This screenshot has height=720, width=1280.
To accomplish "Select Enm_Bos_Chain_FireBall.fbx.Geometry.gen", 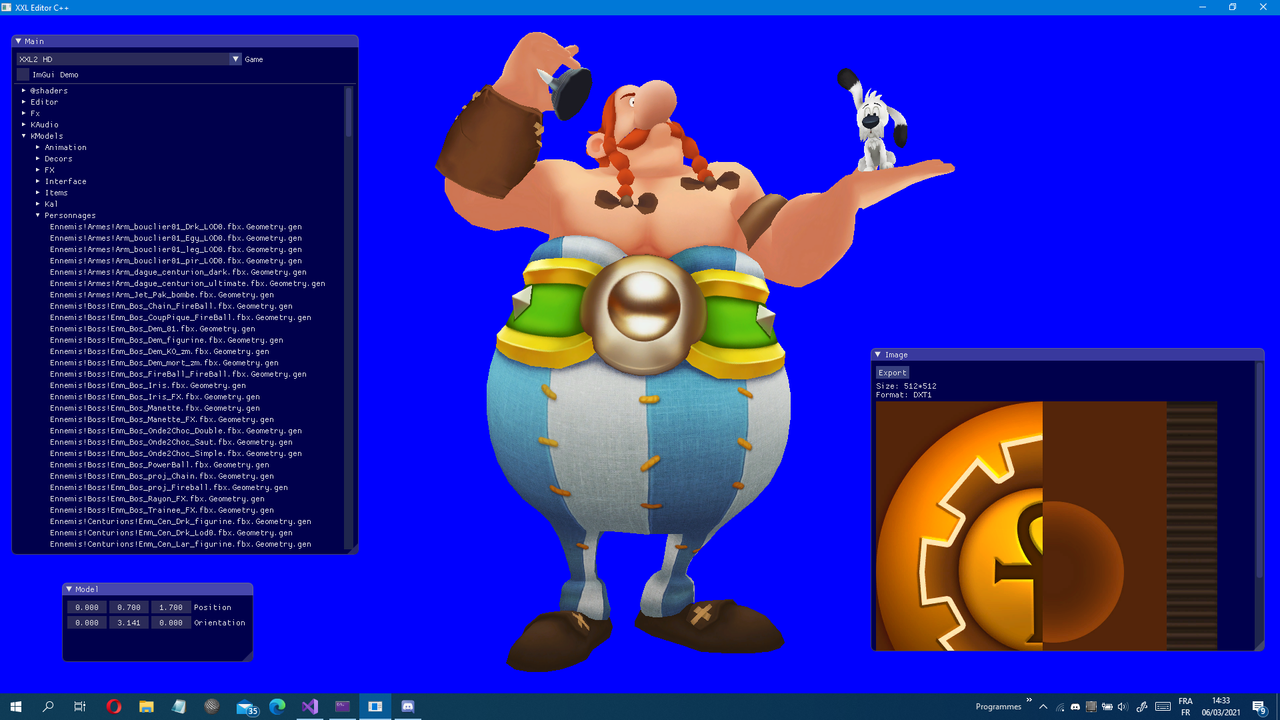I will 171,306.
